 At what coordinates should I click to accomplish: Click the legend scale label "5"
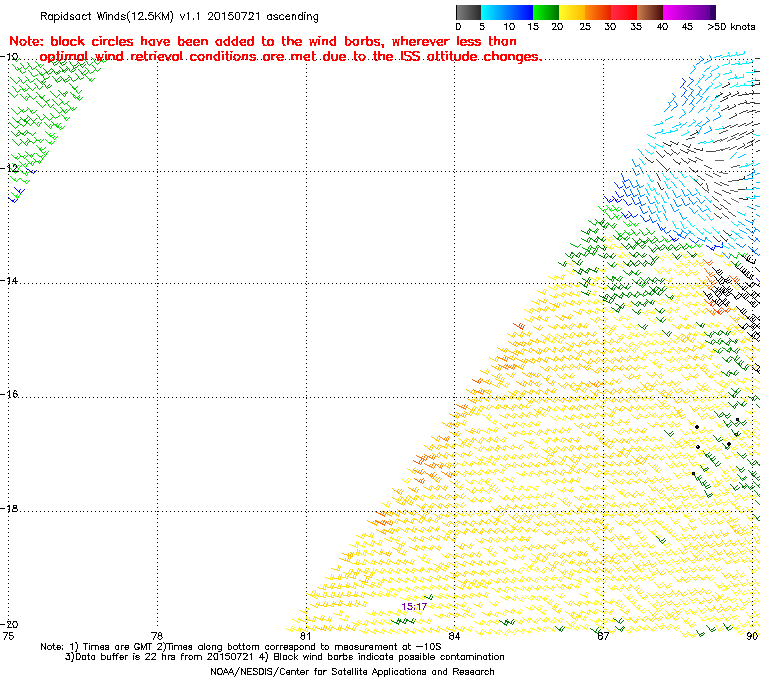(x=482, y=27)
